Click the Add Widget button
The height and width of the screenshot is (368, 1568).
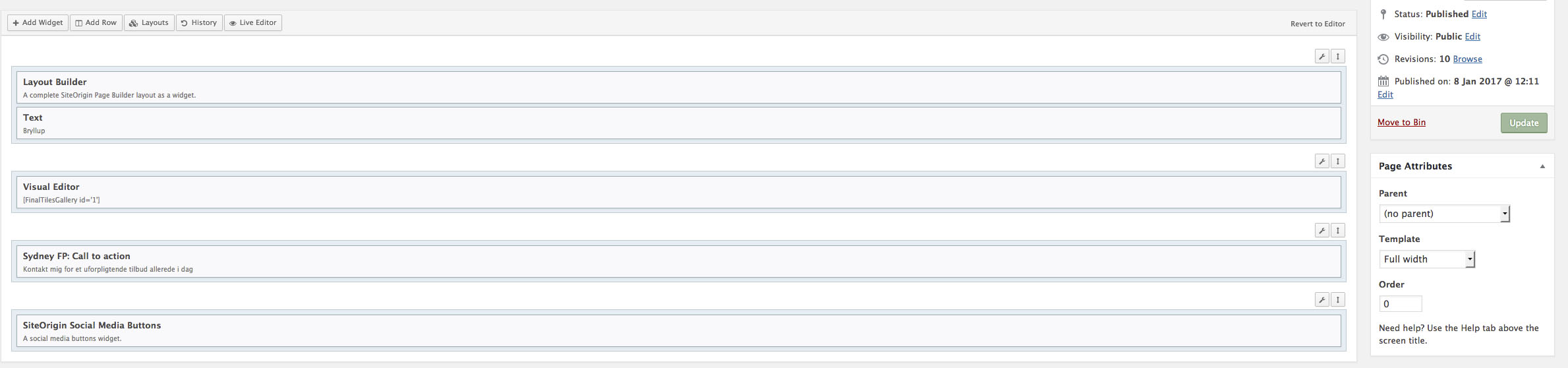click(x=38, y=22)
